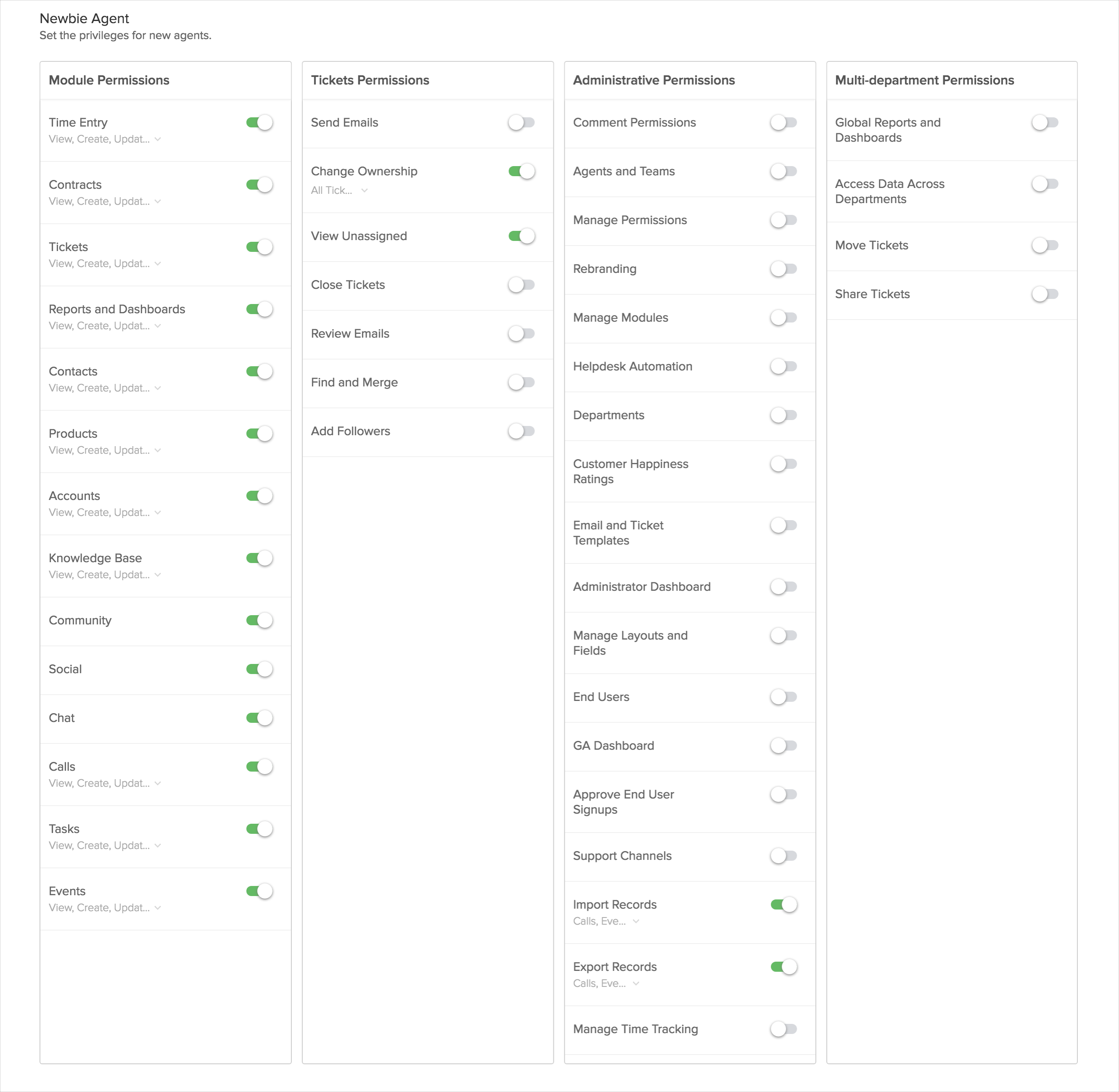Screen dimensions: 1119x1092
Task: Expand Export Records modules dropdown
Action: pyautogui.click(x=606, y=983)
